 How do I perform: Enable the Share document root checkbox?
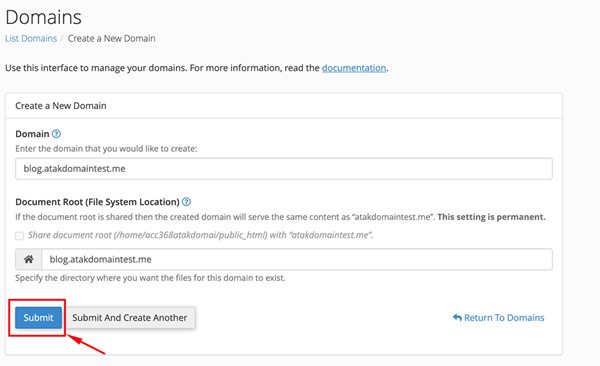coord(20,235)
